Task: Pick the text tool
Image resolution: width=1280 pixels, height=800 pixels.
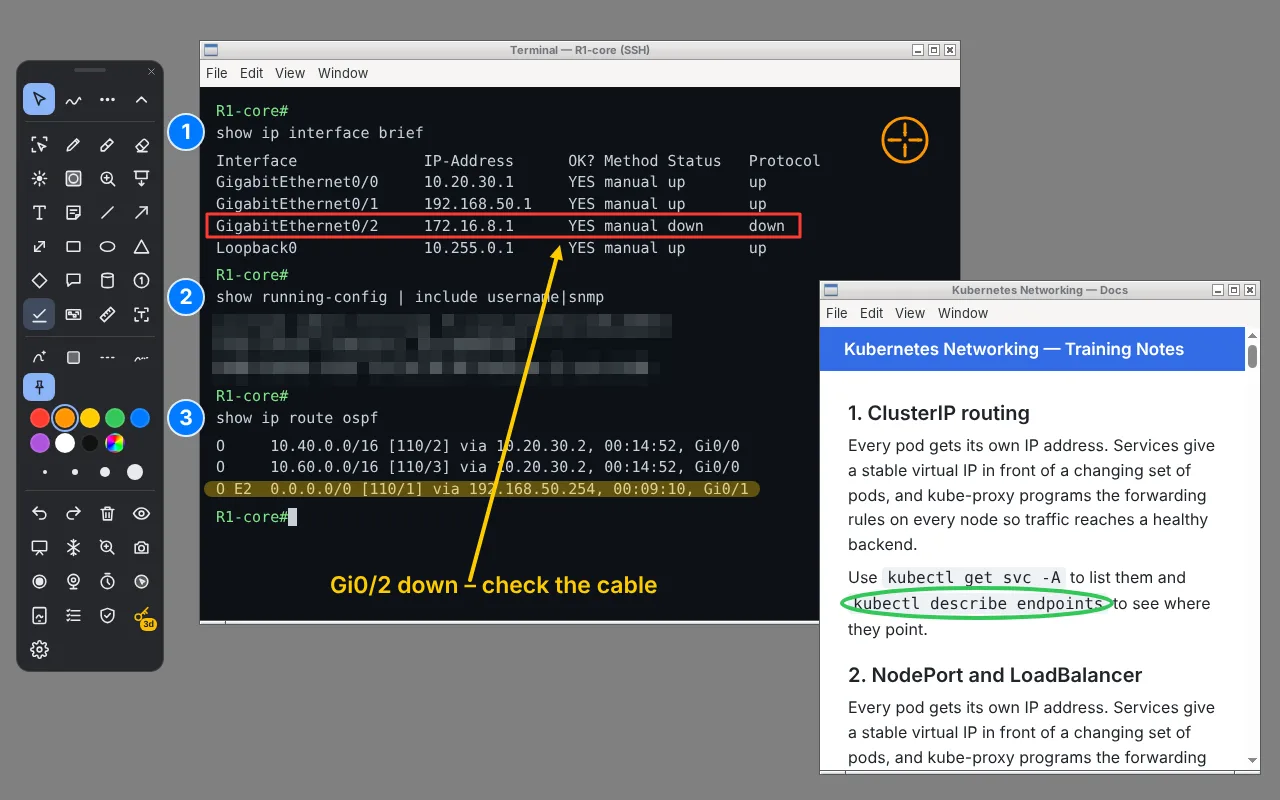Action: pyautogui.click(x=39, y=213)
